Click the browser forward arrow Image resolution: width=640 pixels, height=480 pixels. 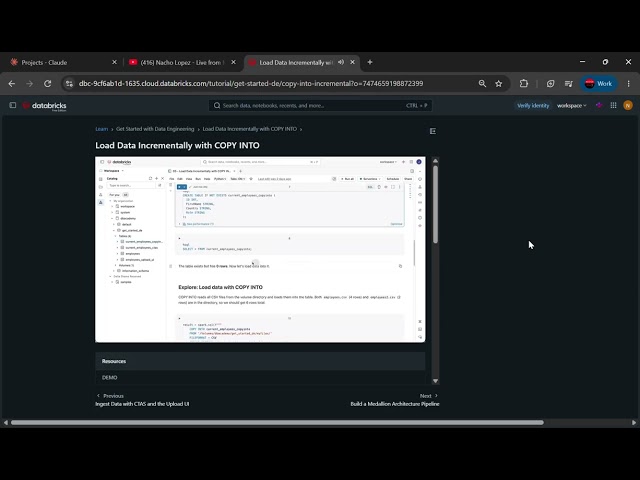click(x=29, y=84)
